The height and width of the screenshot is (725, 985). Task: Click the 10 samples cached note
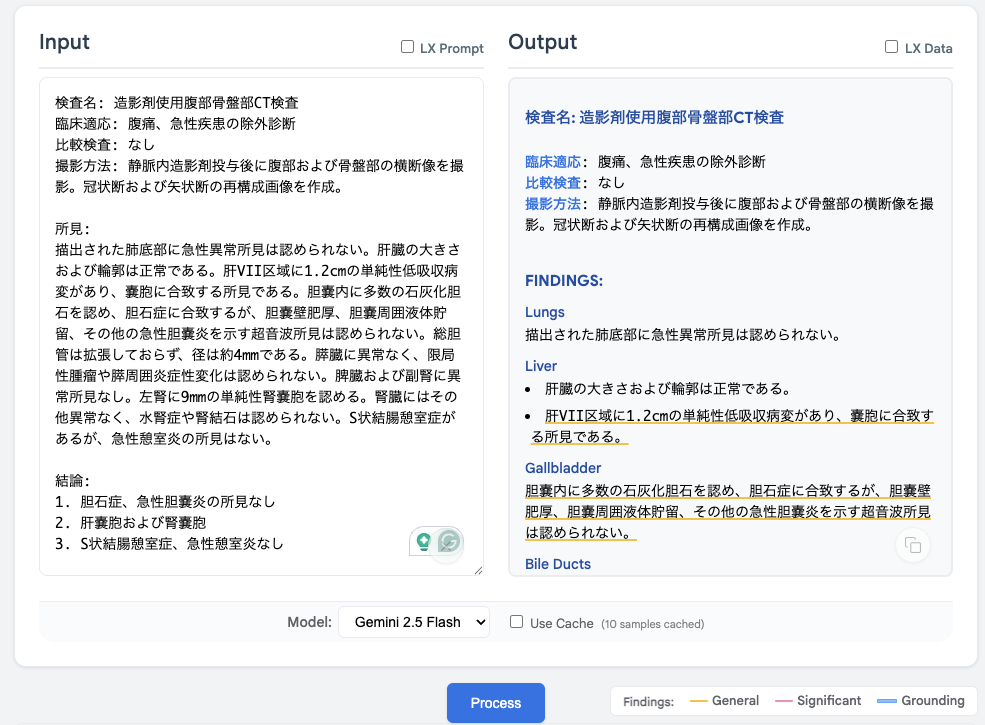coord(652,624)
